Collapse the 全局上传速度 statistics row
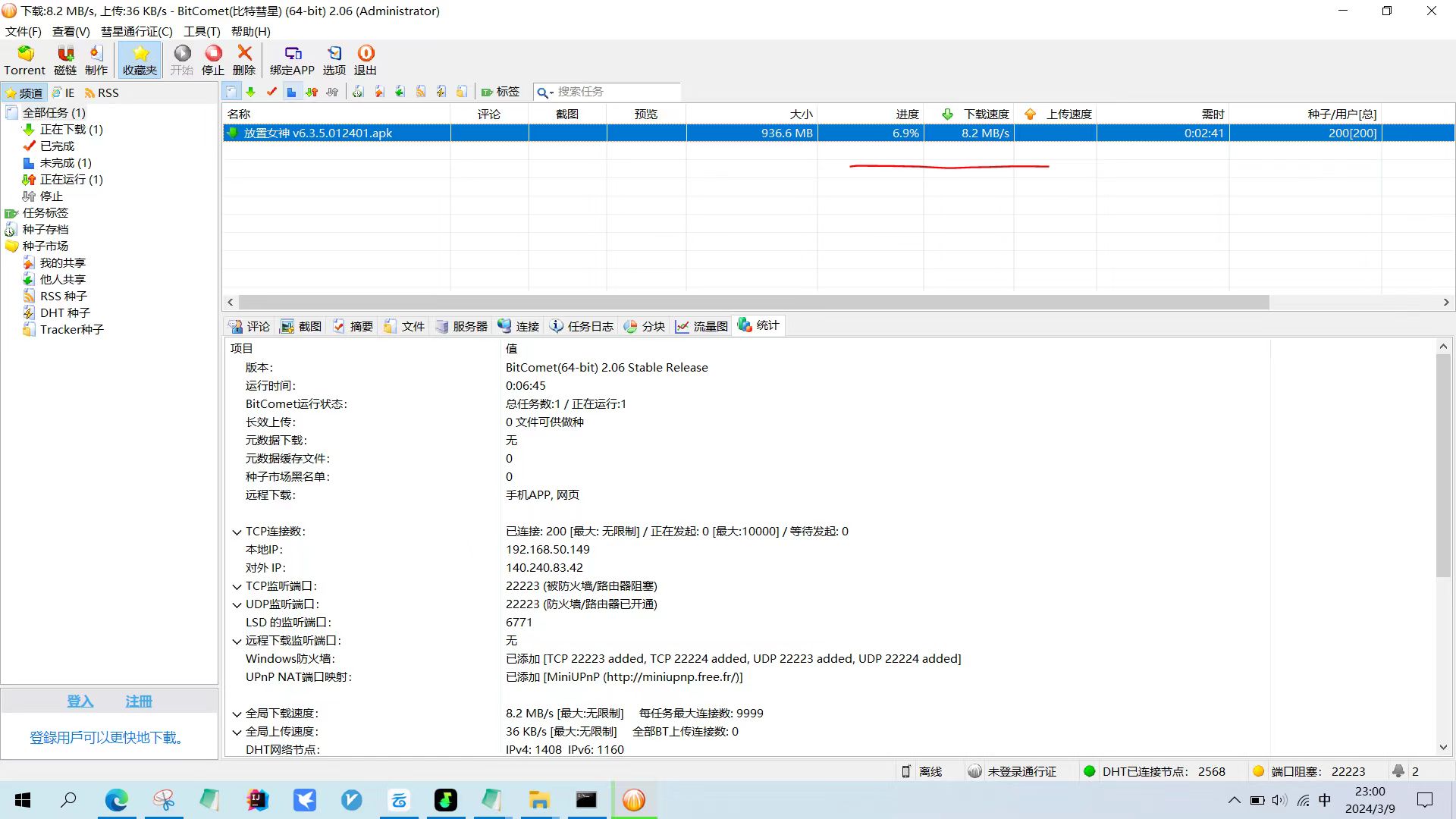The width and height of the screenshot is (1456, 819). point(237,733)
